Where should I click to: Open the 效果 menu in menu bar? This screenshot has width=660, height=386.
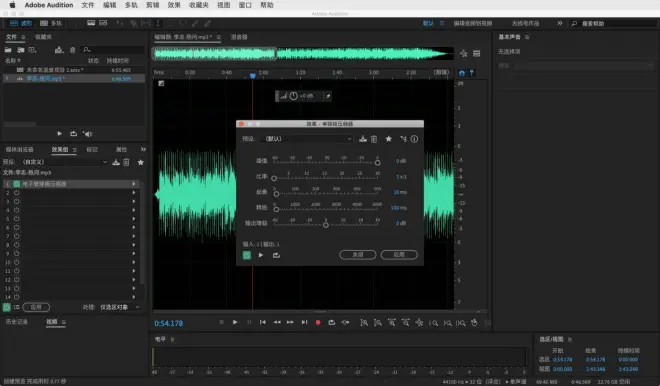click(x=174, y=5)
